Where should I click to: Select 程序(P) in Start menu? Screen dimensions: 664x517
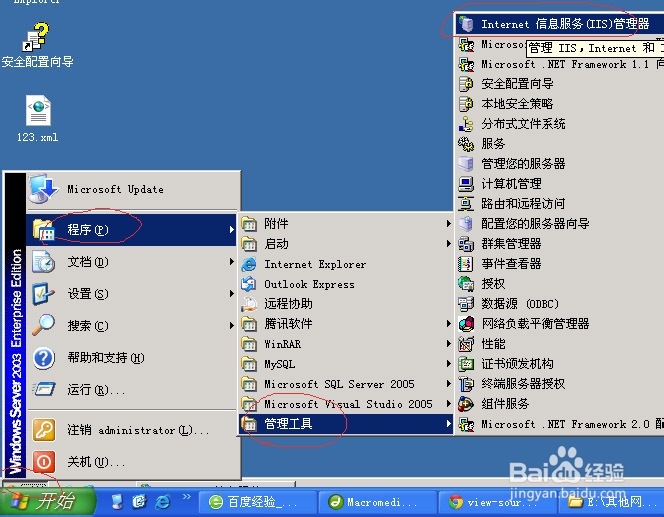(131, 230)
